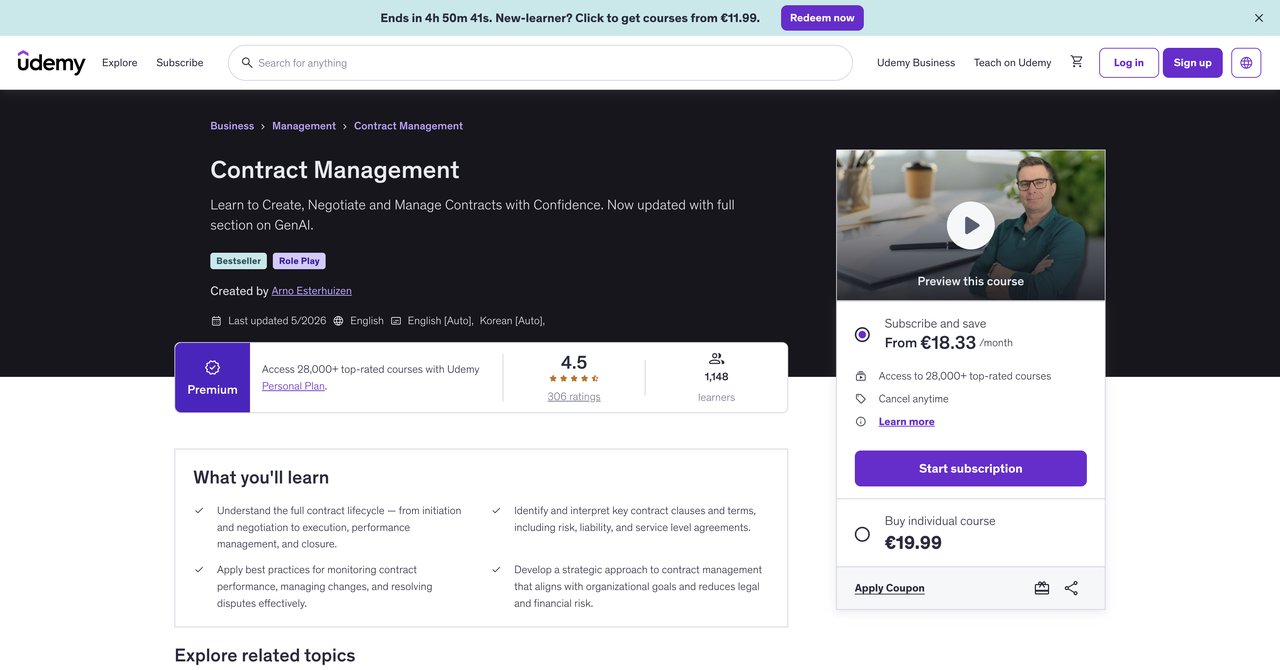Click the Sign up button
This screenshot has width=1280, height=670.
[x=1193, y=63]
